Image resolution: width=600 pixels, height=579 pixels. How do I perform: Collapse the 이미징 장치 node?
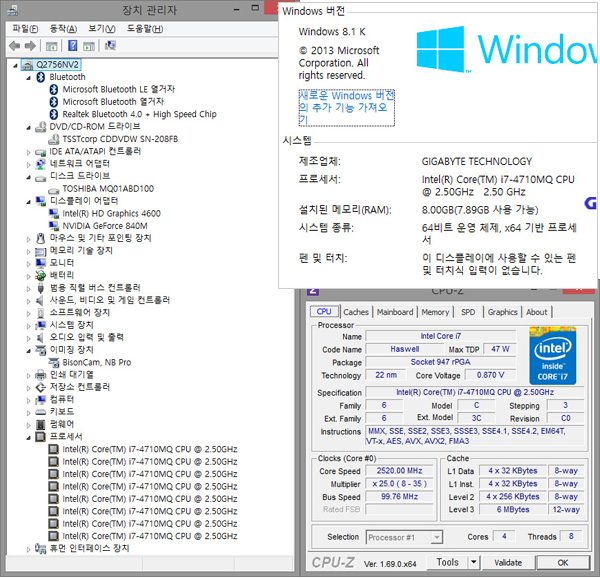click(x=29, y=351)
